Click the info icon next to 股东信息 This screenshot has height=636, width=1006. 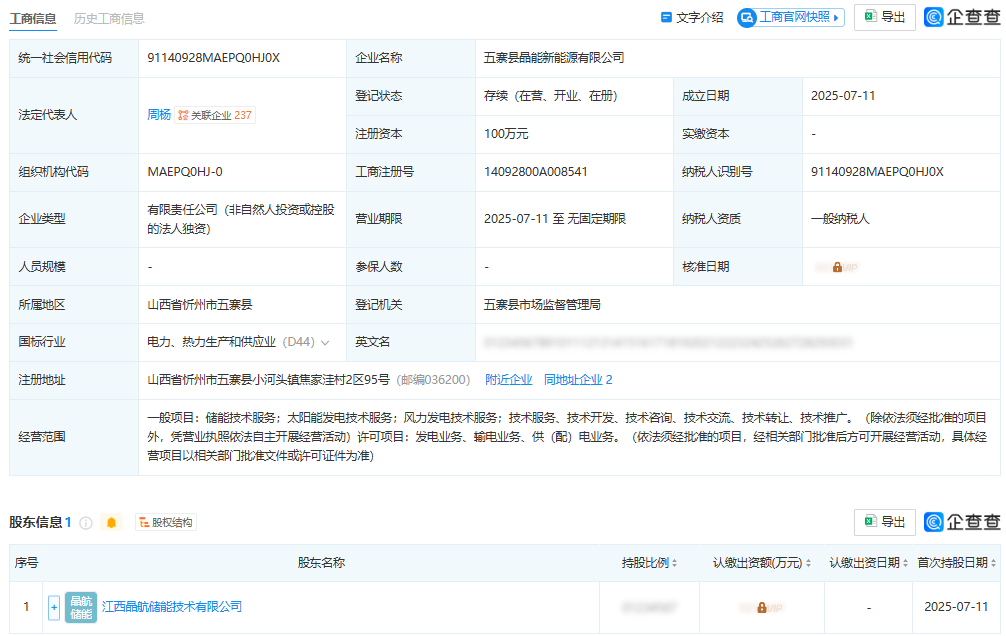86,523
